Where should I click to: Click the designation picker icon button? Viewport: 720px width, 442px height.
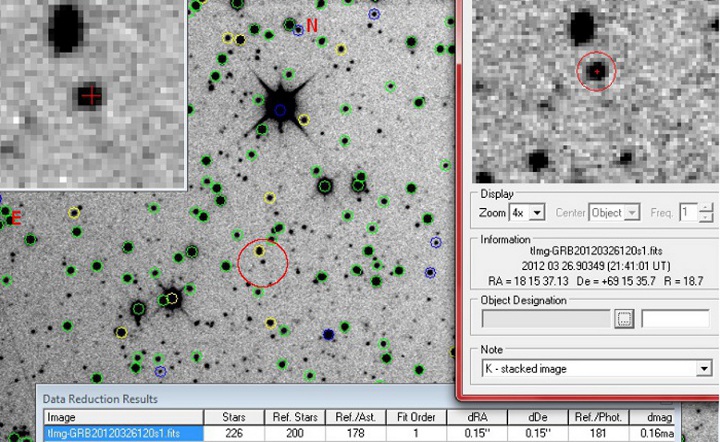(624, 319)
